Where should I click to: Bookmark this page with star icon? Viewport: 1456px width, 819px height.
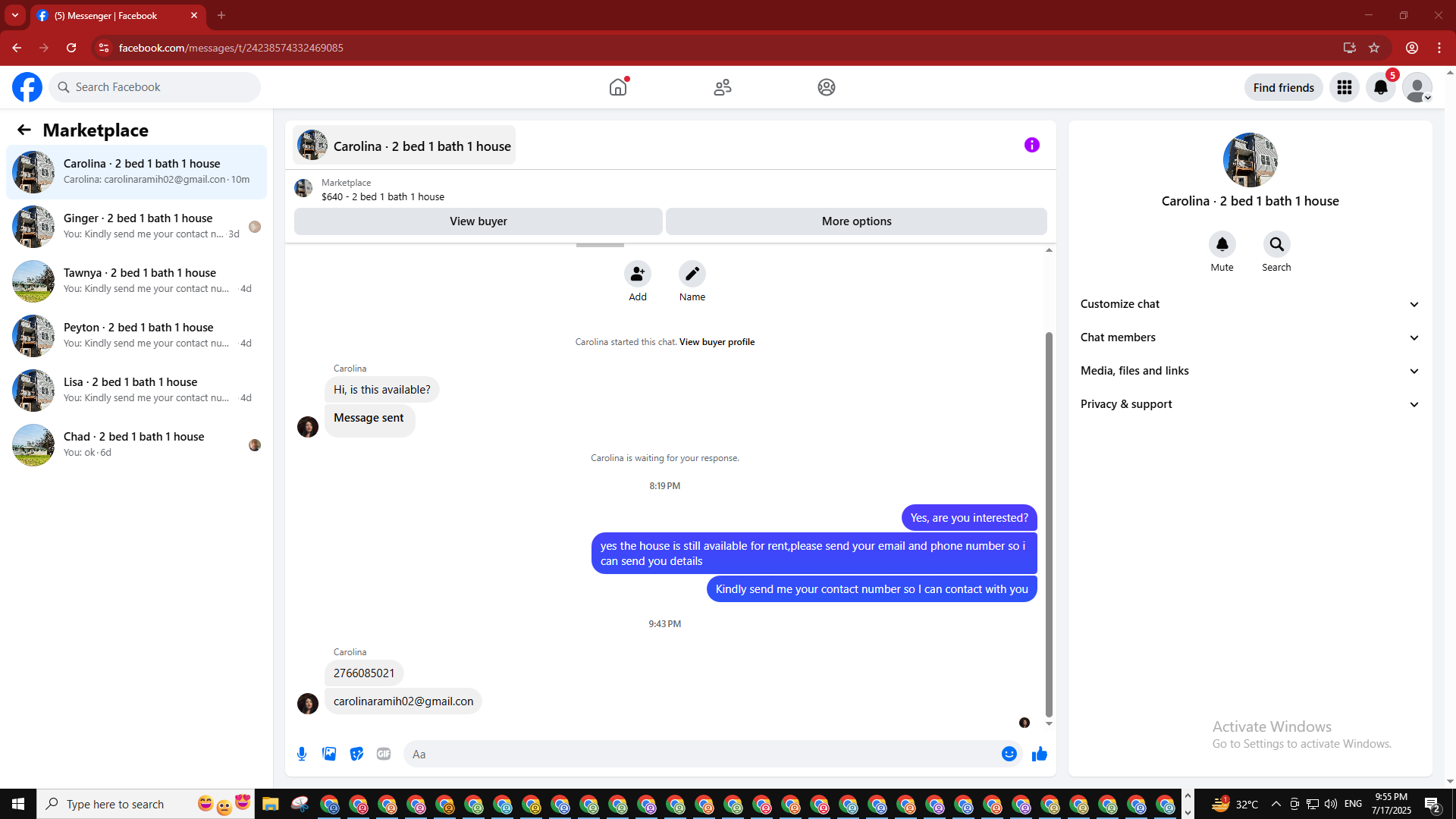coord(1374,48)
